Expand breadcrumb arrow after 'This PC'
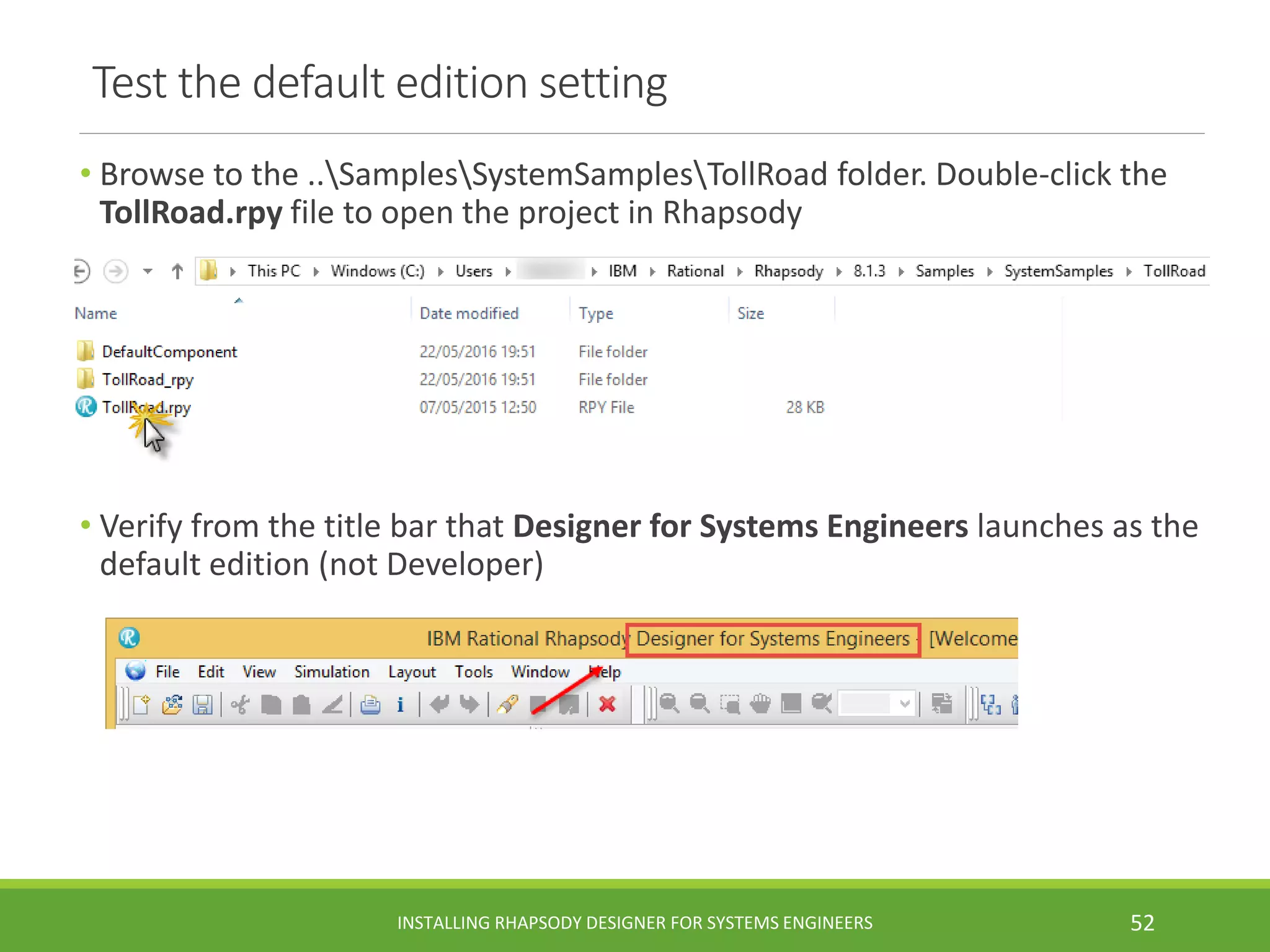Image resolution: width=1270 pixels, height=952 pixels. [x=316, y=271]
